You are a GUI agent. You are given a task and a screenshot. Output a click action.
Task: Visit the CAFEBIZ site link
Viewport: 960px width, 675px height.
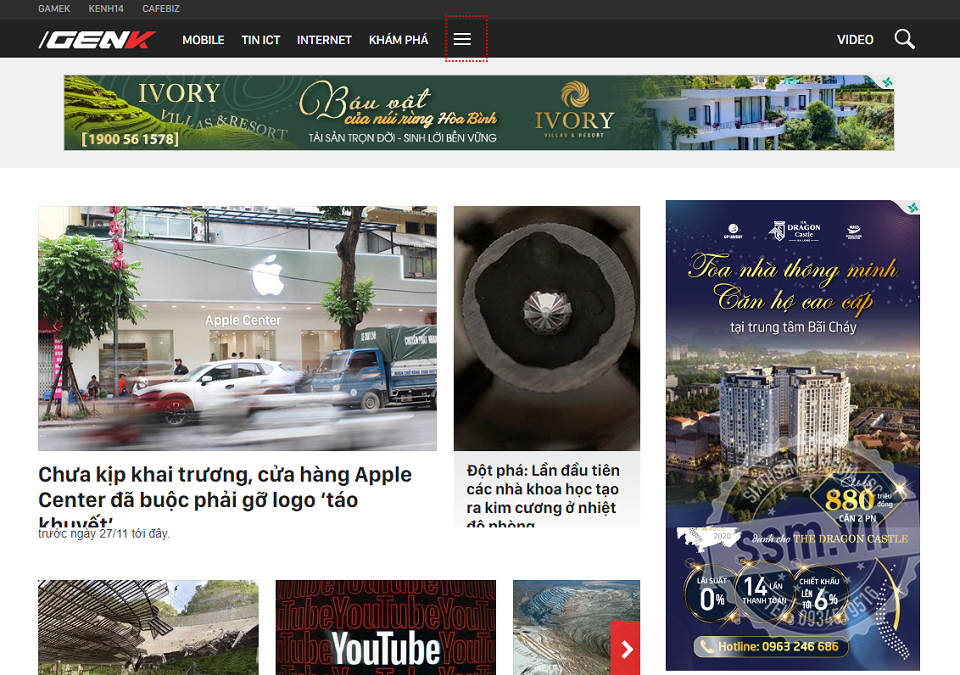(162, 9)
